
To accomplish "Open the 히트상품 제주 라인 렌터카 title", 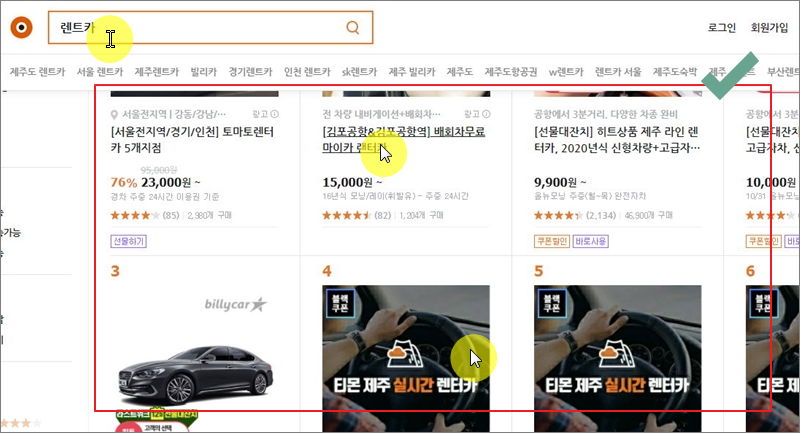I will (616, 140).
